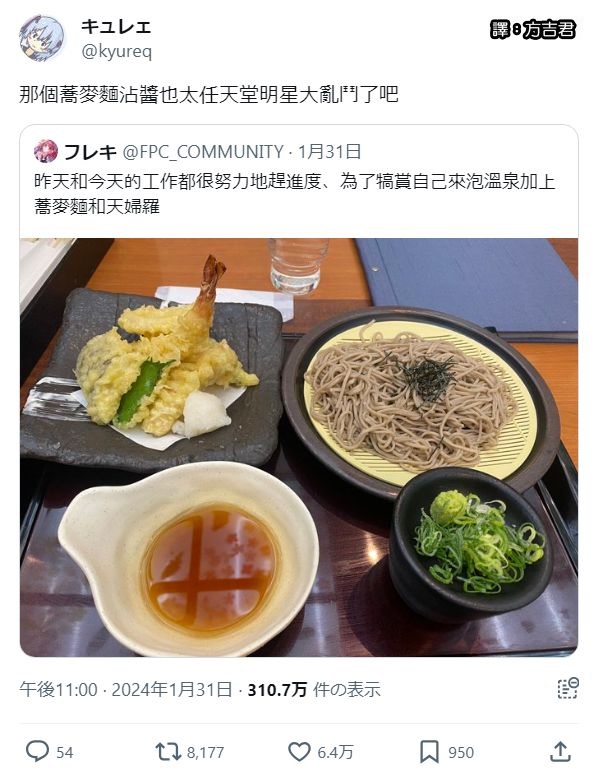Screen dimensions: 598x780
Task: Click the 6.4万 likes count
Action: (335, 752)
